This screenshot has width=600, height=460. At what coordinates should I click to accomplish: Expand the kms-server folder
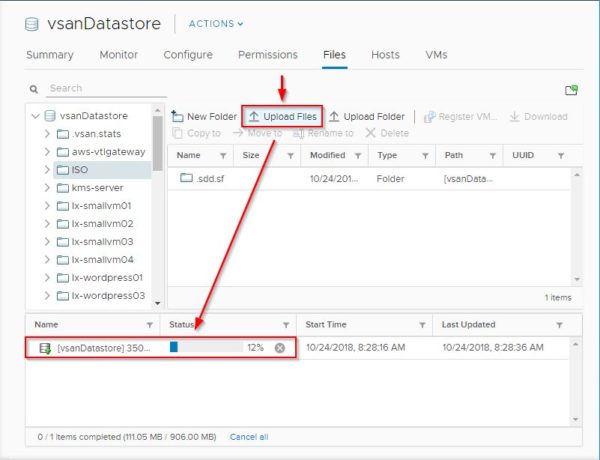[47, 188]
